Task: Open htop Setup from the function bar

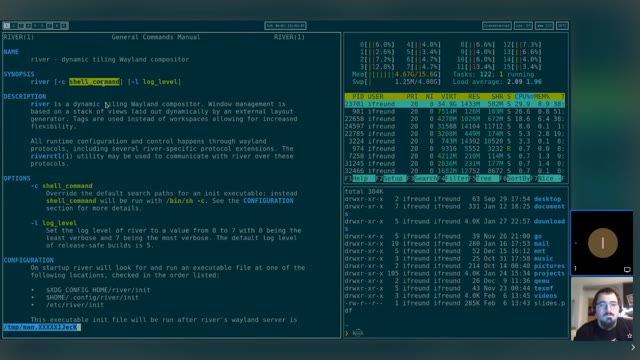Action: (391, 178)
